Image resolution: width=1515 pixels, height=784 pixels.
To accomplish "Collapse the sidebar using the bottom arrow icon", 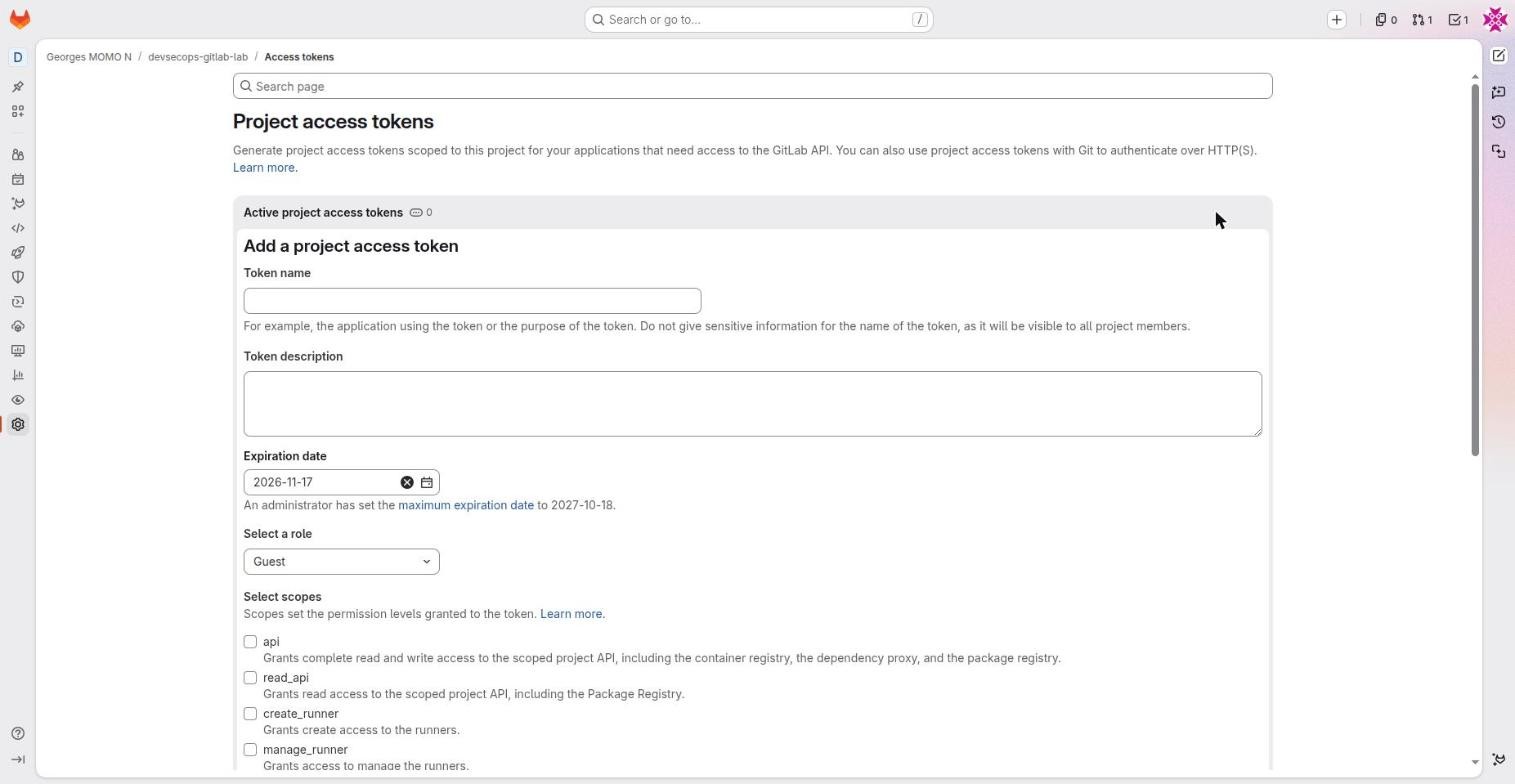I will [x=18, y=760].
